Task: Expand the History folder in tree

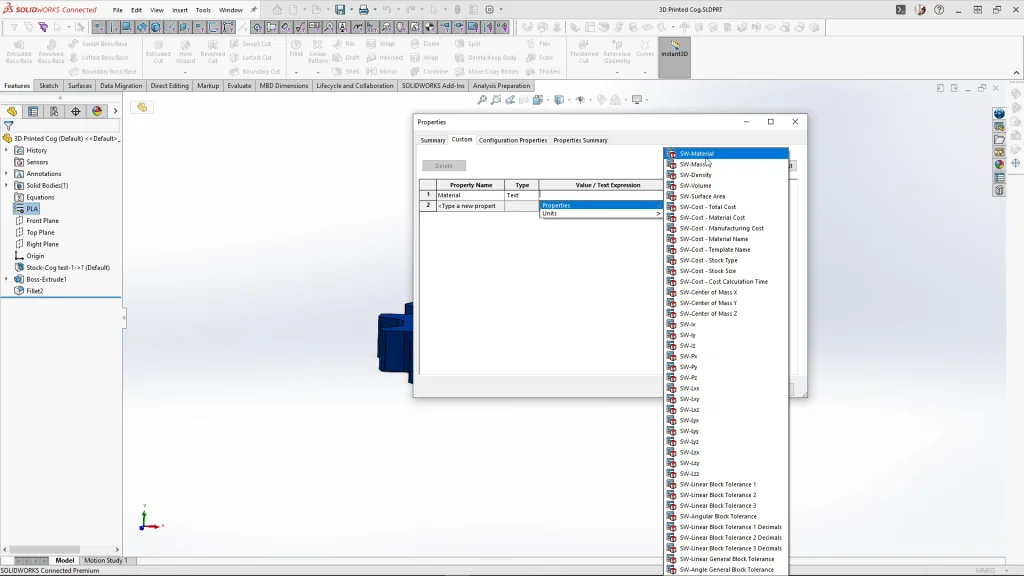Action: pos(6,150)
